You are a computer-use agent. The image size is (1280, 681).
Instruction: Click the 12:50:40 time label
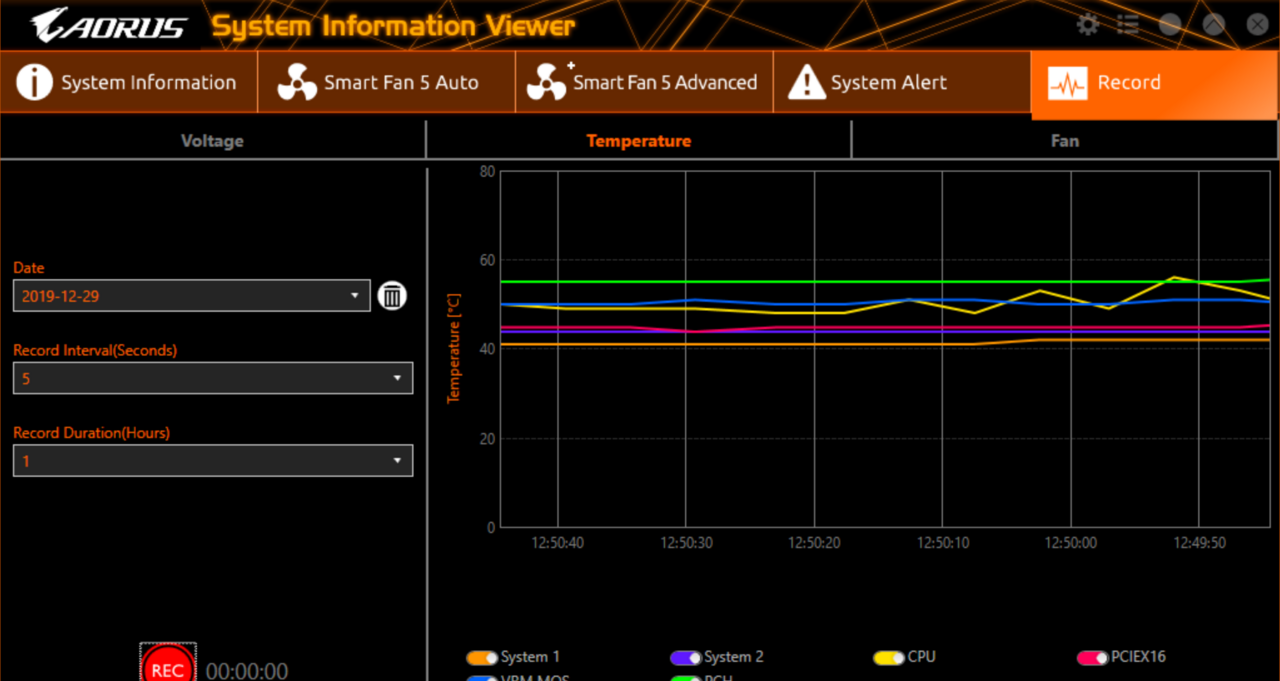click(x=557, y=543)
